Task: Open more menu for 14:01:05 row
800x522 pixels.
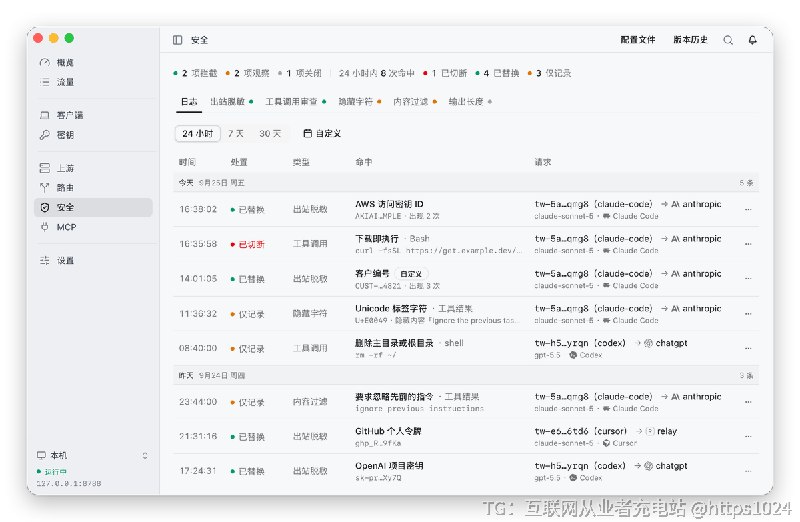Action: [x=748, y=279]
